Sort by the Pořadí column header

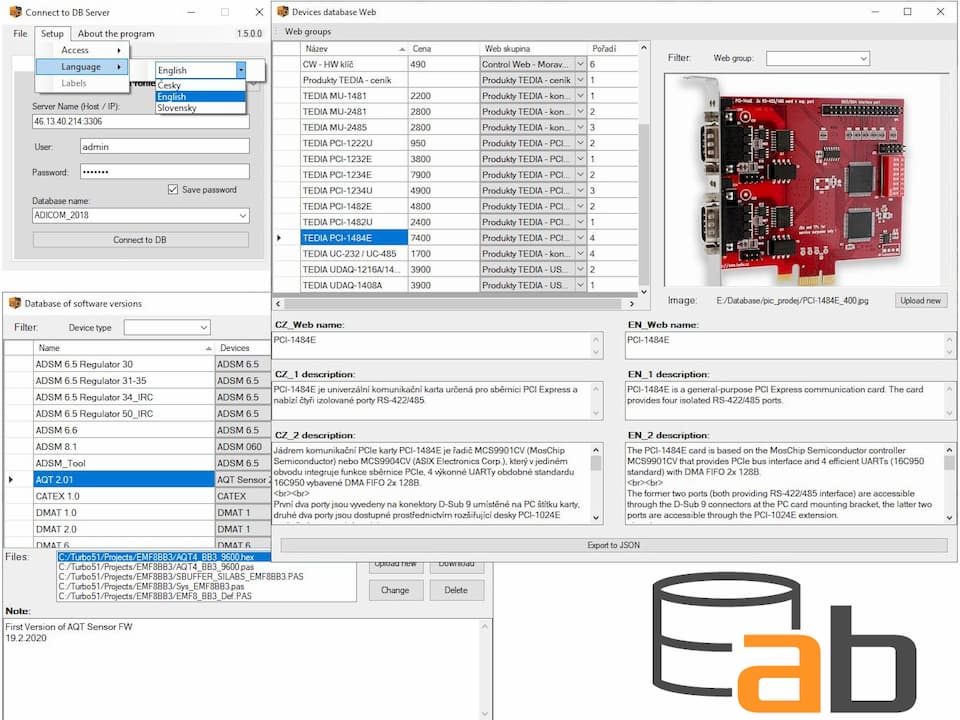[612, 48]
